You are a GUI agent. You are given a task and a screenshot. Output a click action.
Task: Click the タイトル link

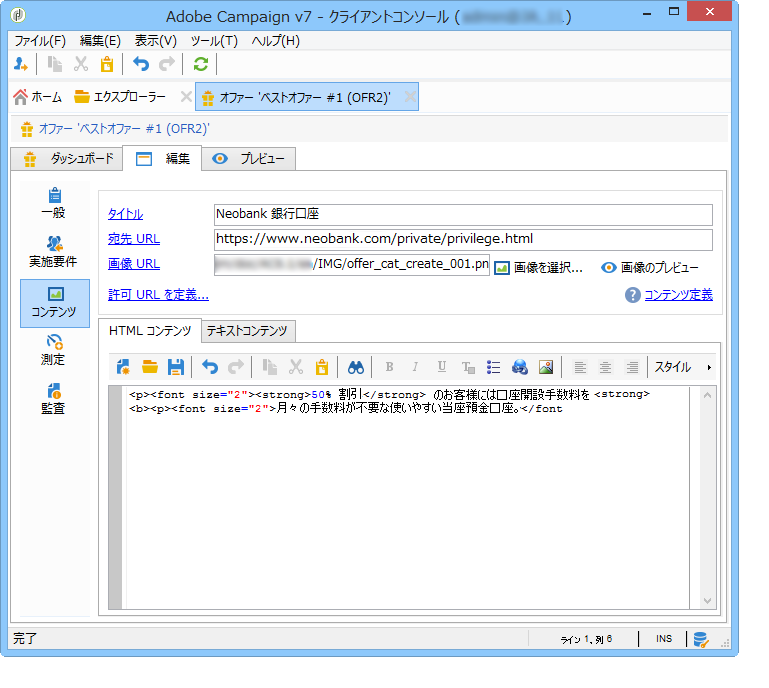(x=126, y=214)
